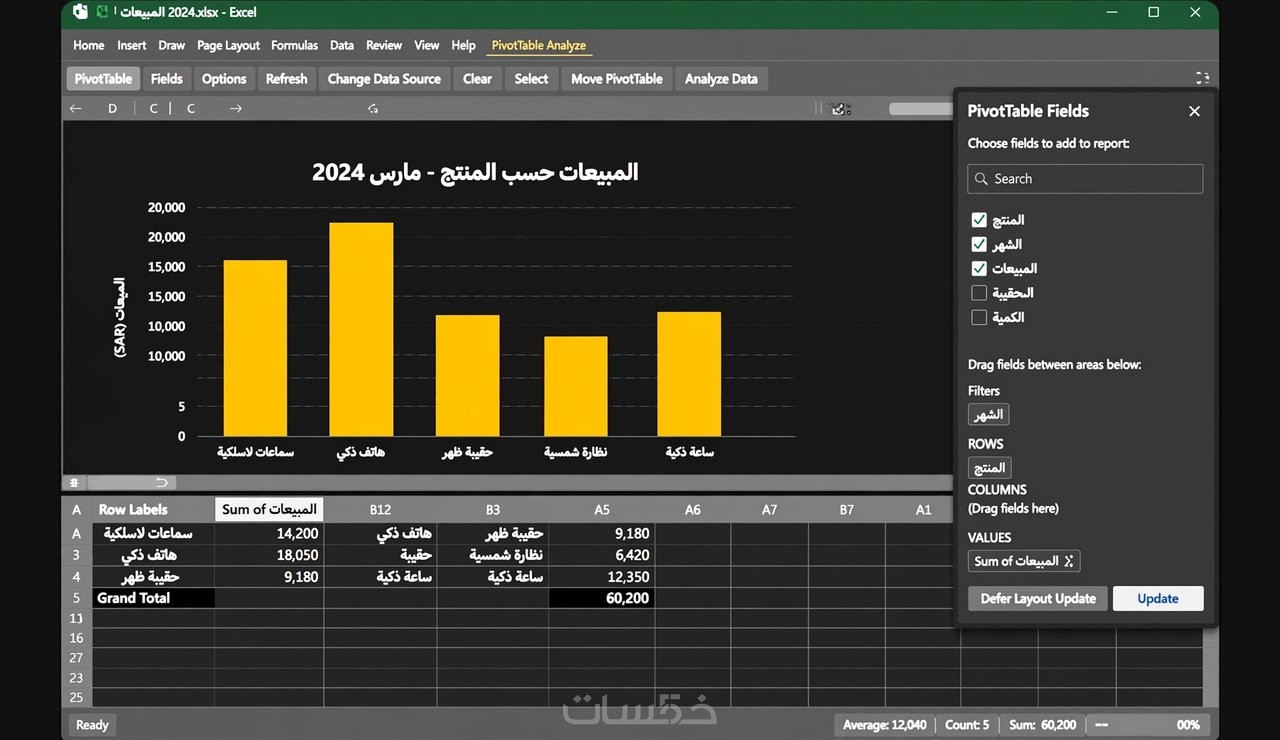
Task: Click the Count: 5 status entry
Action: (967, 725)
